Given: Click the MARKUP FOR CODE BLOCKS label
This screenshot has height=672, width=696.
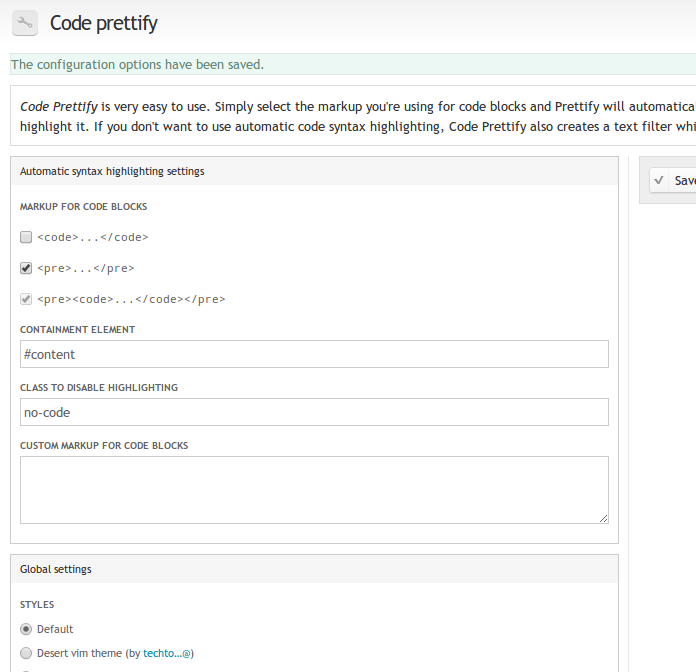Looking at the screenshot, I should pyautogui.click(x=83, y=207).
